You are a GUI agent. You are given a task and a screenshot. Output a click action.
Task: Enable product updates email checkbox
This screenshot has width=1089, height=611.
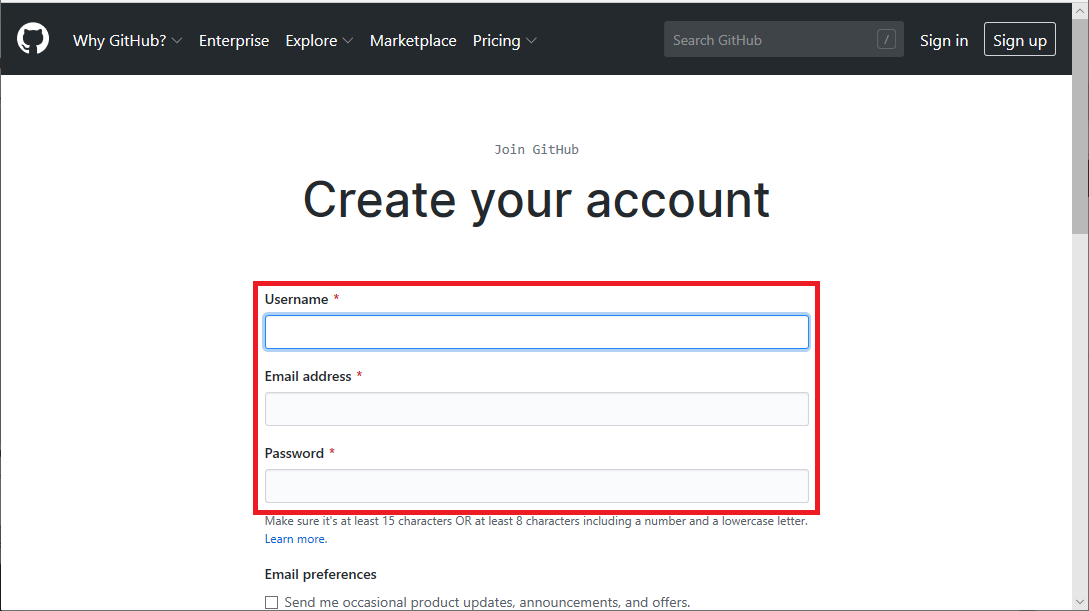click(272, 602)
